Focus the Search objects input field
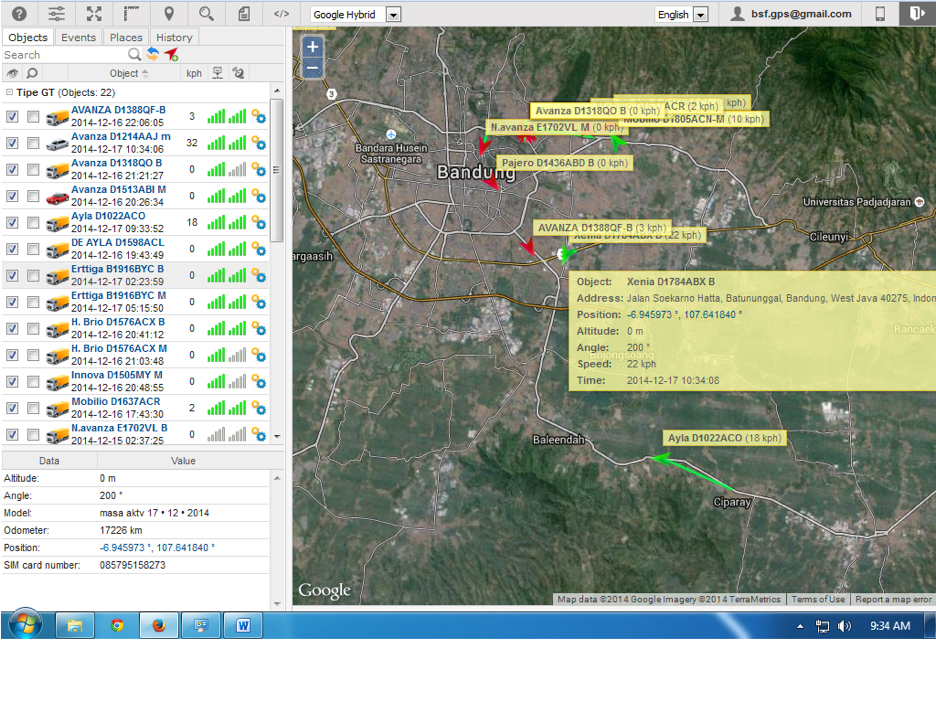The width and height of the screenshot is (936, 702). (x=64, y=55)
